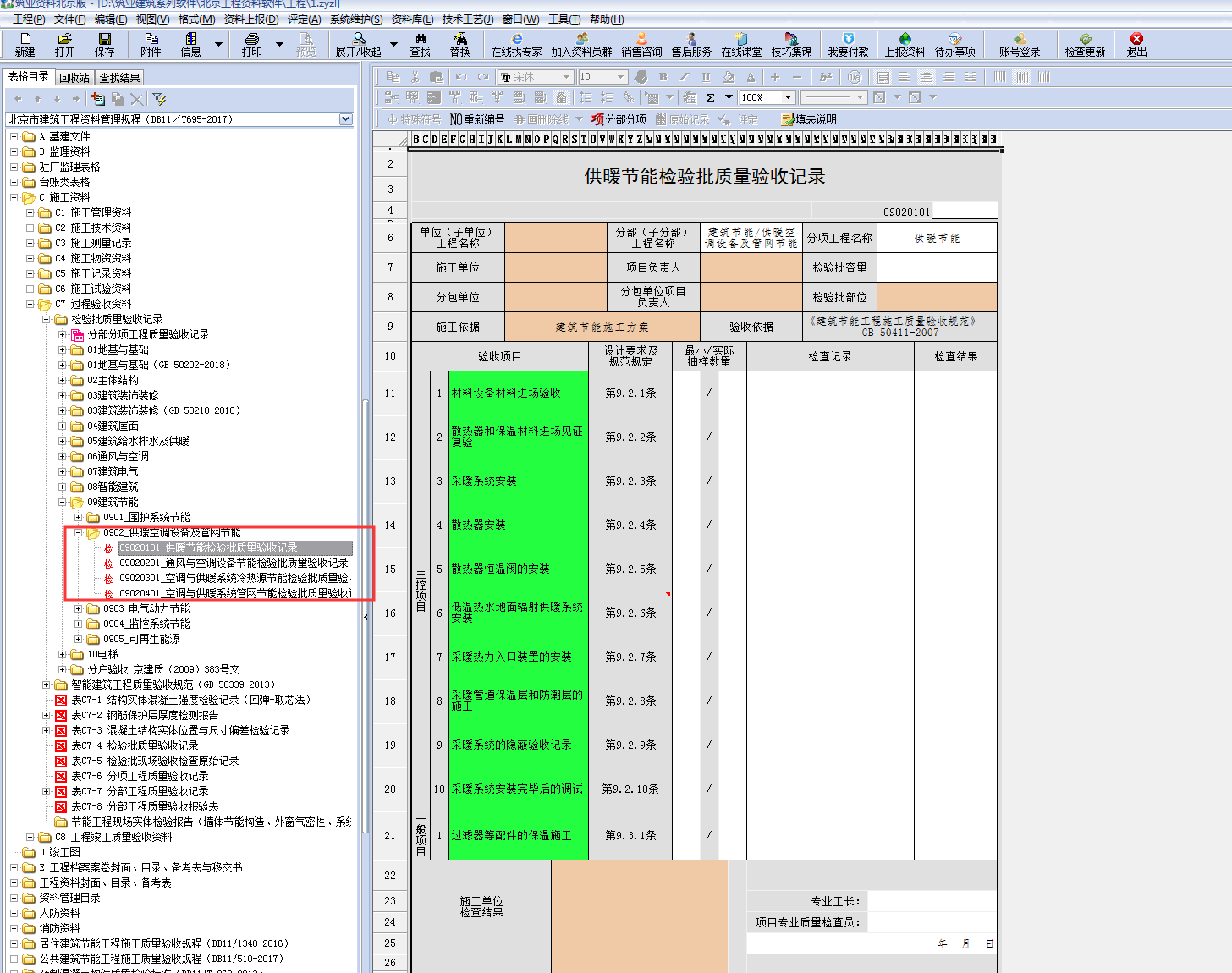Click the 上报资料 upload icon
1232x973 pixels.
pyautogui.click(x=905, y=45)
